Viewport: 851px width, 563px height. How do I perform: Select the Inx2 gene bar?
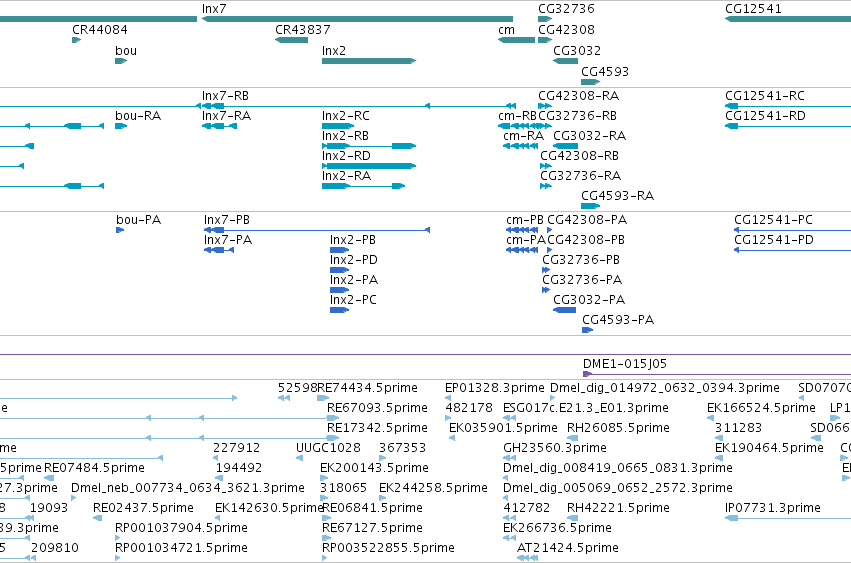369,61
